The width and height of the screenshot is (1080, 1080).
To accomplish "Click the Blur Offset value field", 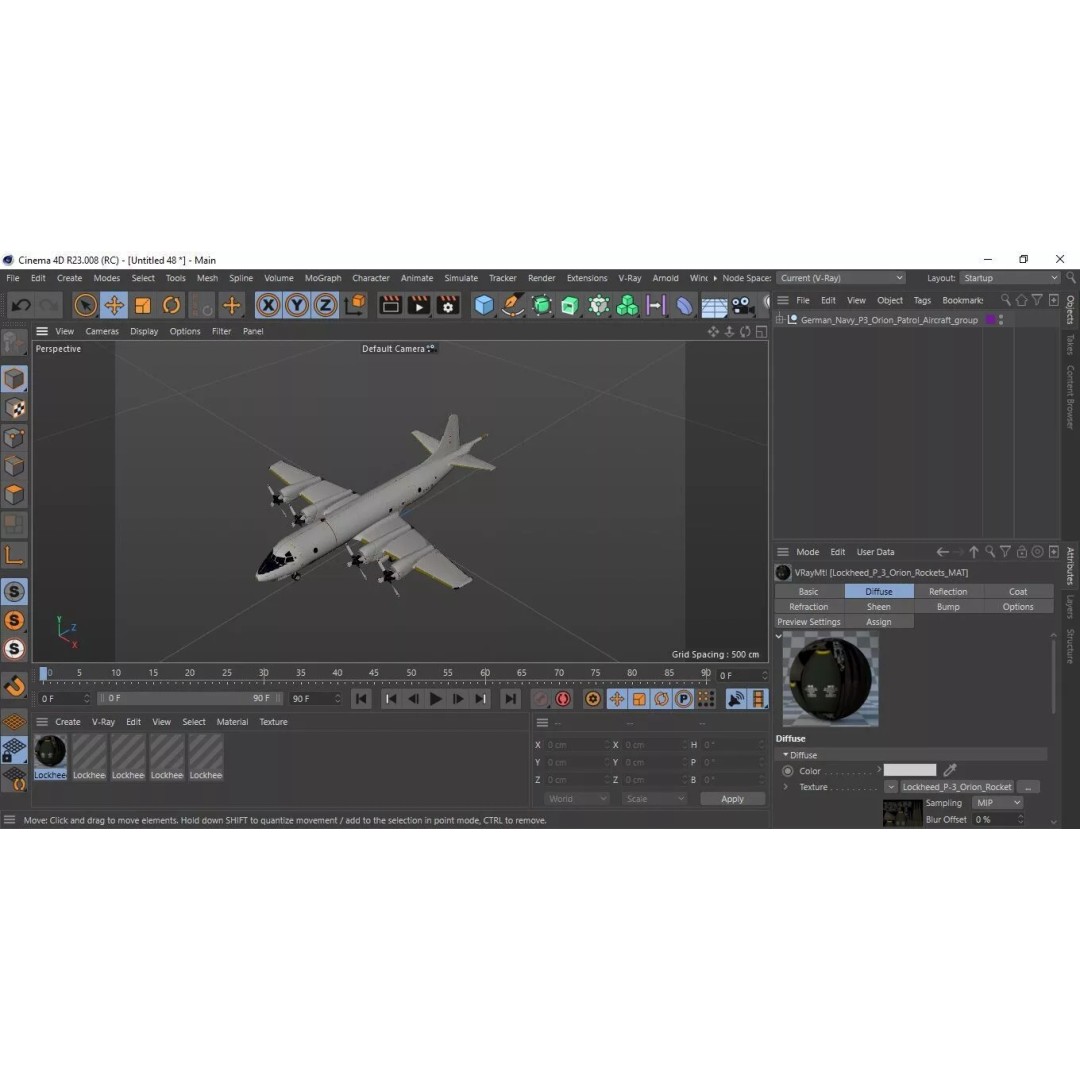I will 995,820.
